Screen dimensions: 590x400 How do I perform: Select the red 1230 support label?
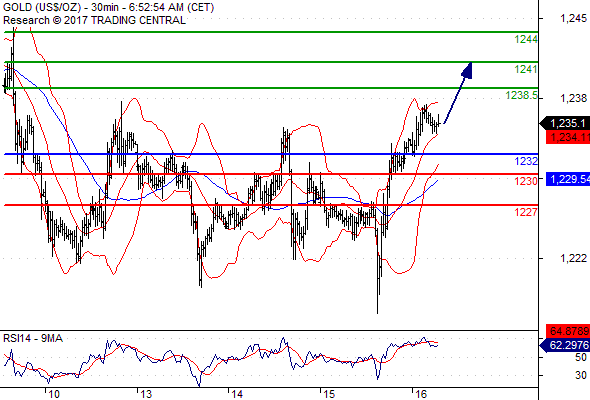pos(526,181)
